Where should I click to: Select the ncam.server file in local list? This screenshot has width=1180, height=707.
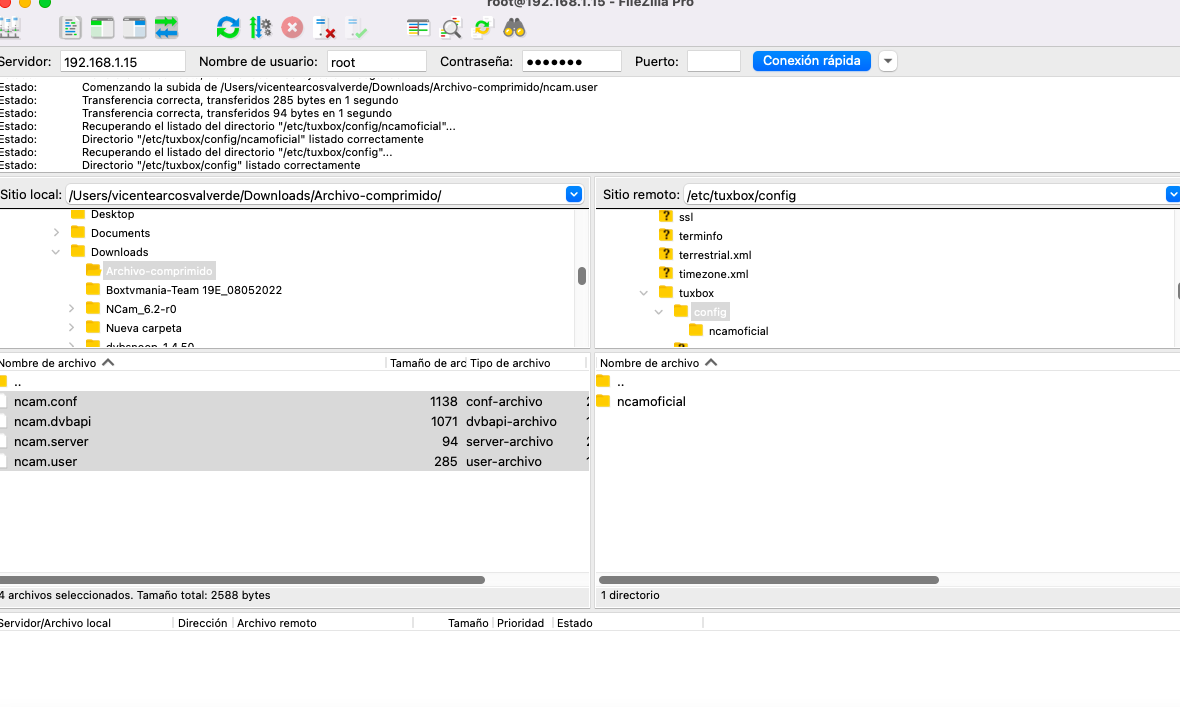[51, 441]
